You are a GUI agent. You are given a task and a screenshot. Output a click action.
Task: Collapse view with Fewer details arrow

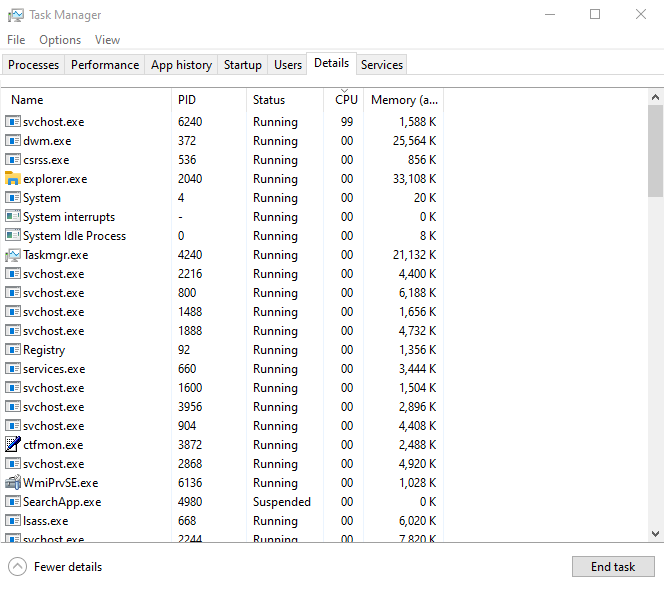tap(17, 567)
